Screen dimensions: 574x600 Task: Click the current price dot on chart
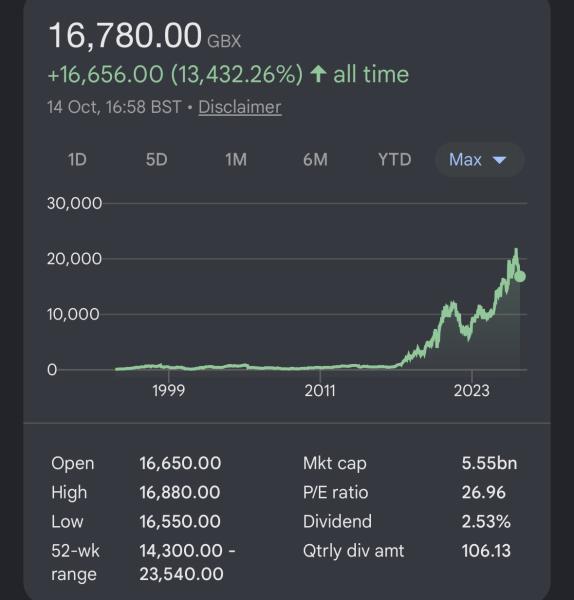520,276
